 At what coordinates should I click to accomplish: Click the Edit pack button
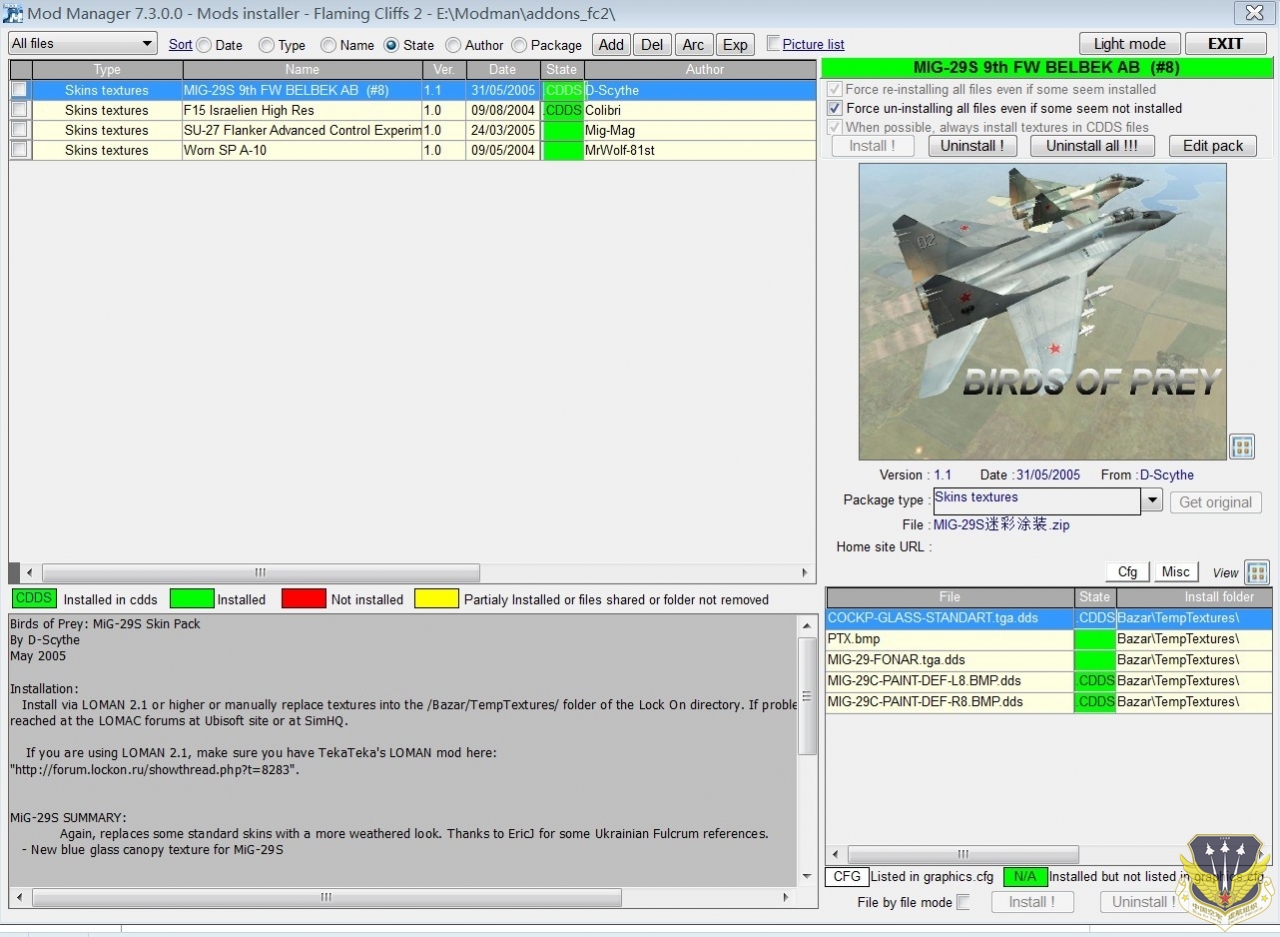(1213, 145)
